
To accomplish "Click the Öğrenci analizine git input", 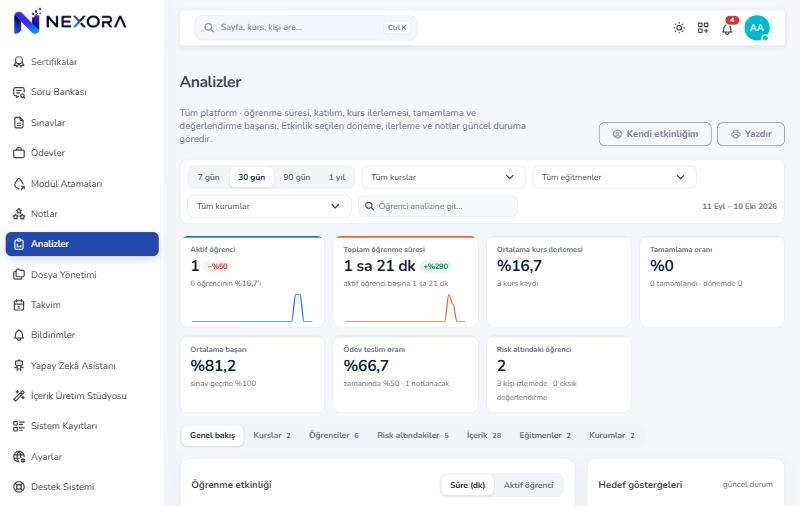I will point(438,206).
